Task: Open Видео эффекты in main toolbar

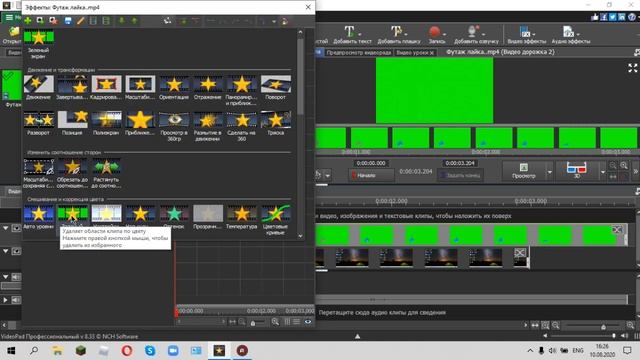Action: [526, 35]
